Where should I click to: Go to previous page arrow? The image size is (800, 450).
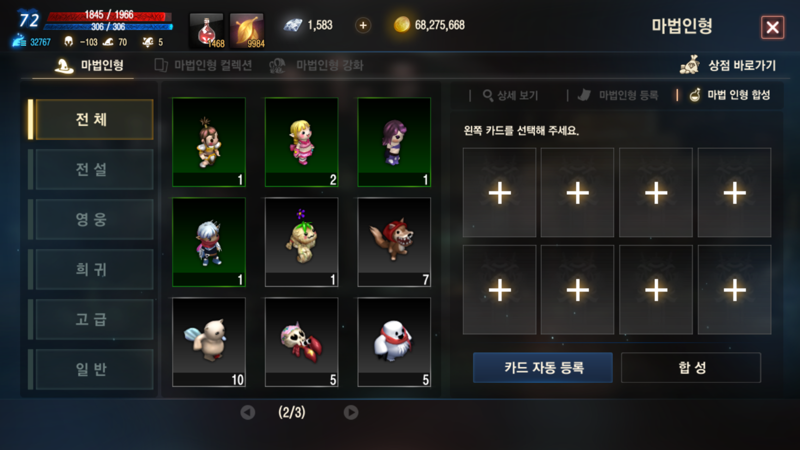(248, 412)
